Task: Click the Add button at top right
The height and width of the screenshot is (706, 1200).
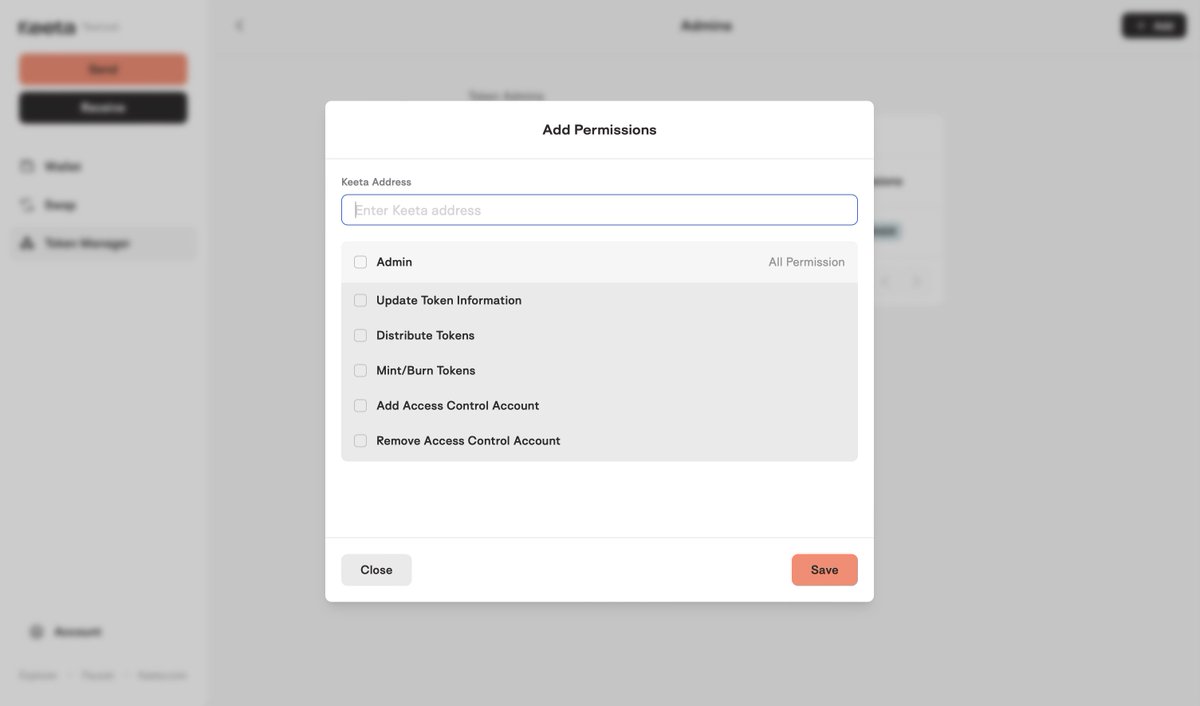Action: tap(1153, 26)
